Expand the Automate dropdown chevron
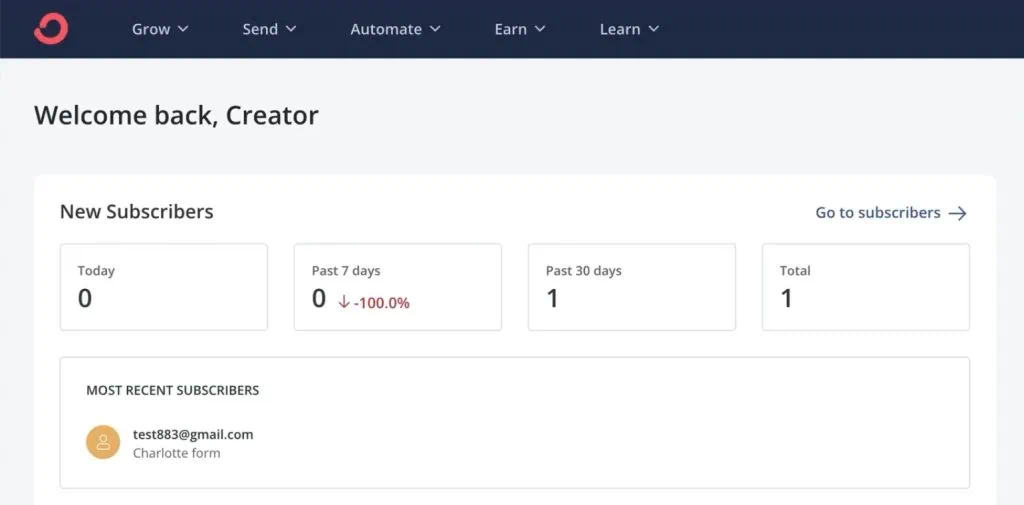The width and height of the screenshot is (1024, 505). [x=435, y=29]
